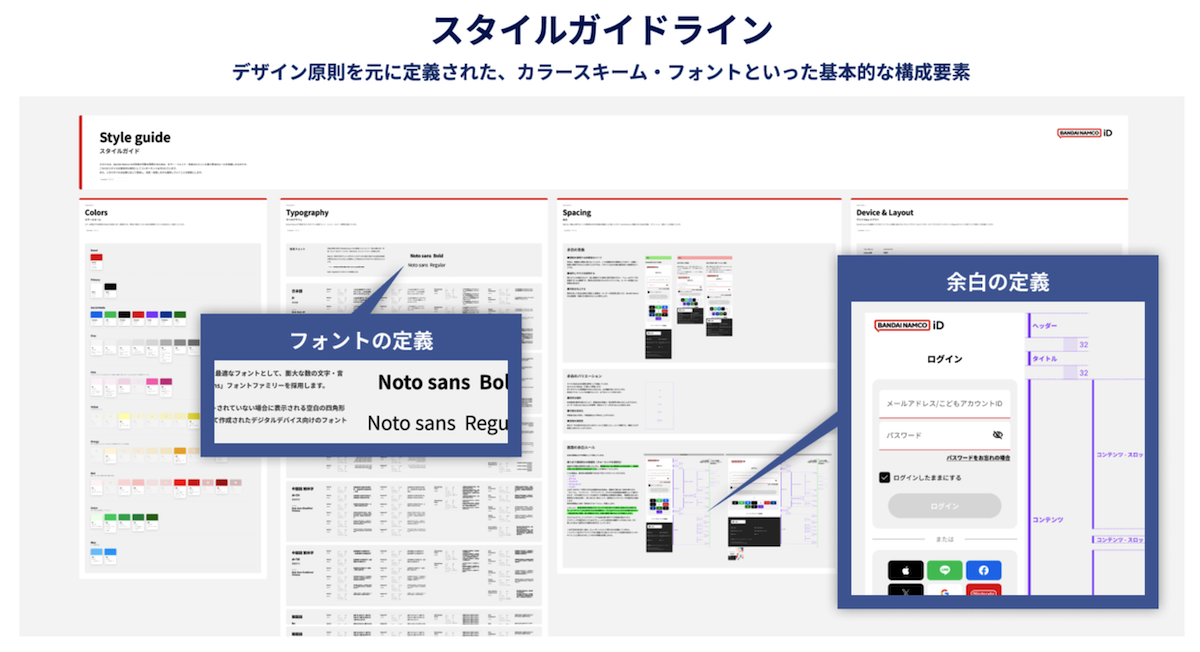Select the Typography section heading
Screen dimensions: 1200x652
click(307, 213)
